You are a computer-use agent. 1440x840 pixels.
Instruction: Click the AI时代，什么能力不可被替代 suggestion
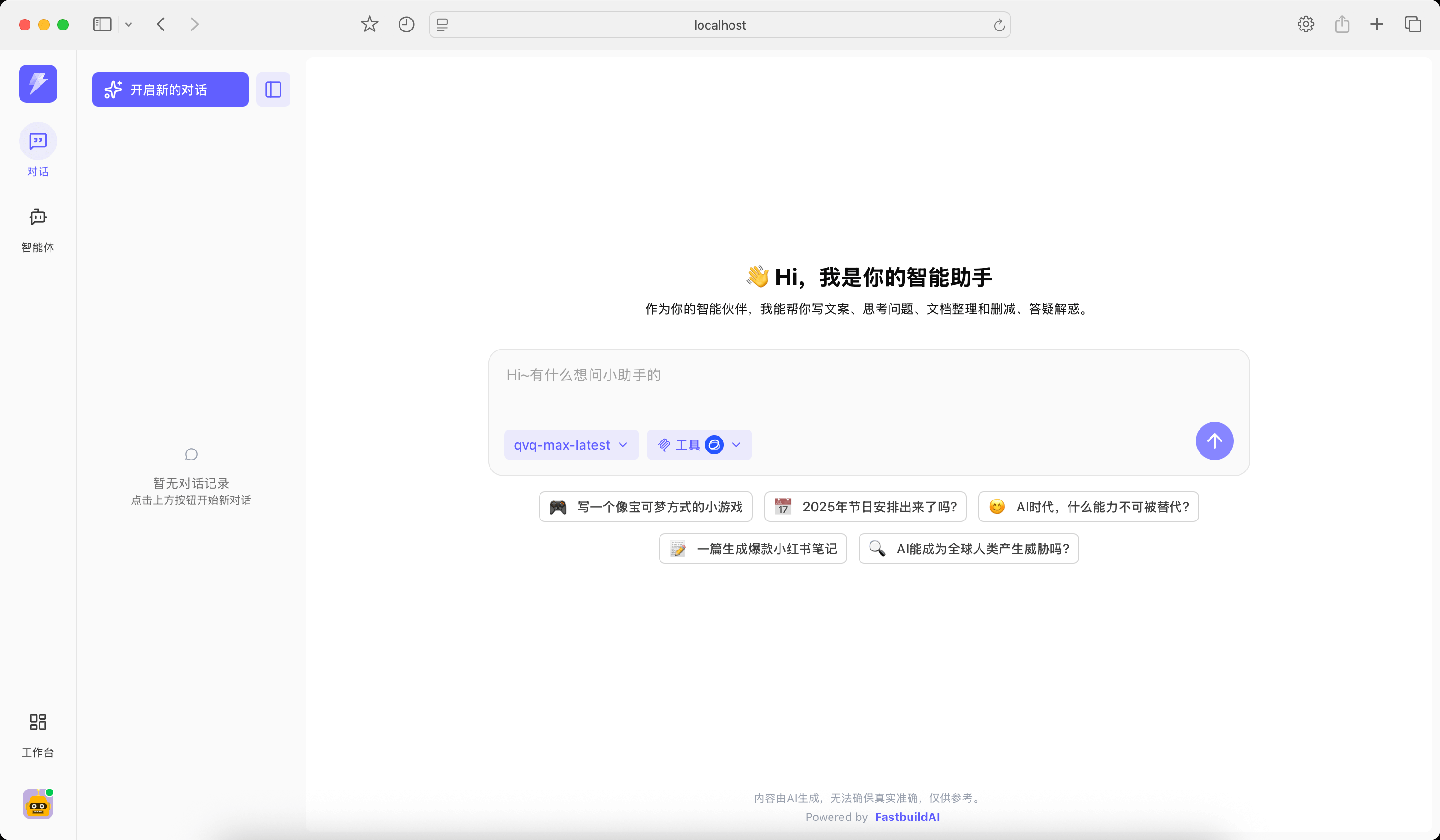coord(1088,507)
